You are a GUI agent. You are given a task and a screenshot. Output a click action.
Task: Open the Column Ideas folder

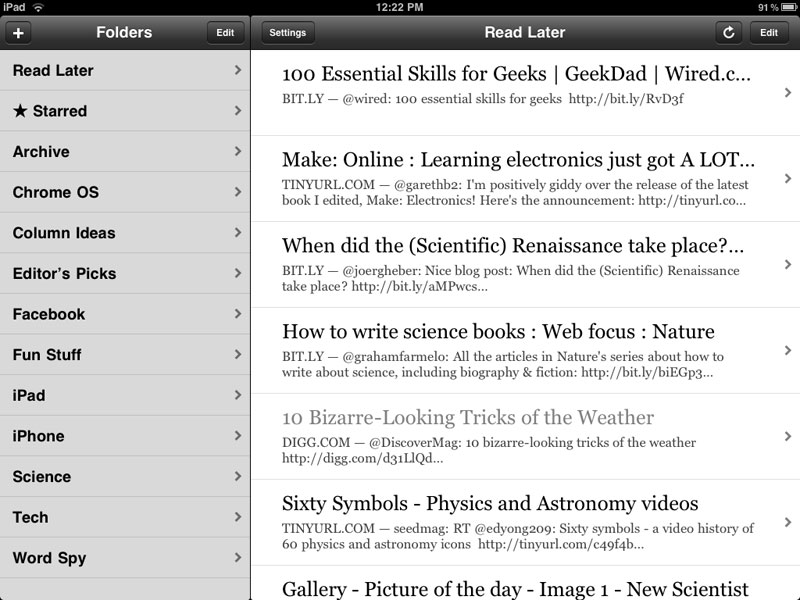click(125, 233)
